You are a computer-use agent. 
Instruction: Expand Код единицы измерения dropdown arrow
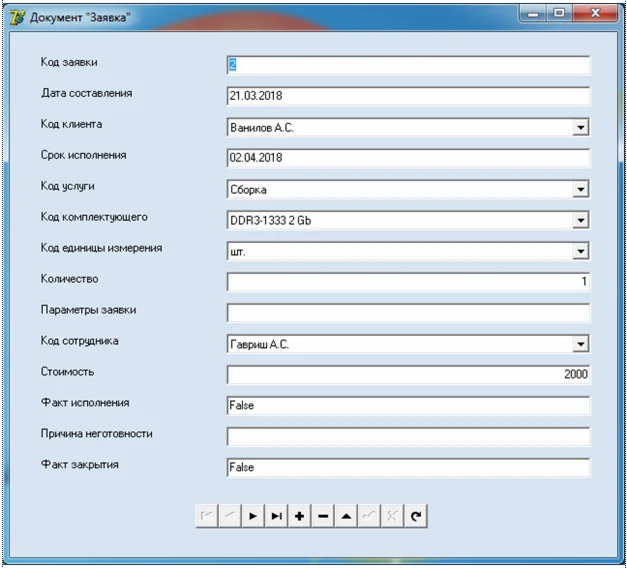[x=580, y=251]
